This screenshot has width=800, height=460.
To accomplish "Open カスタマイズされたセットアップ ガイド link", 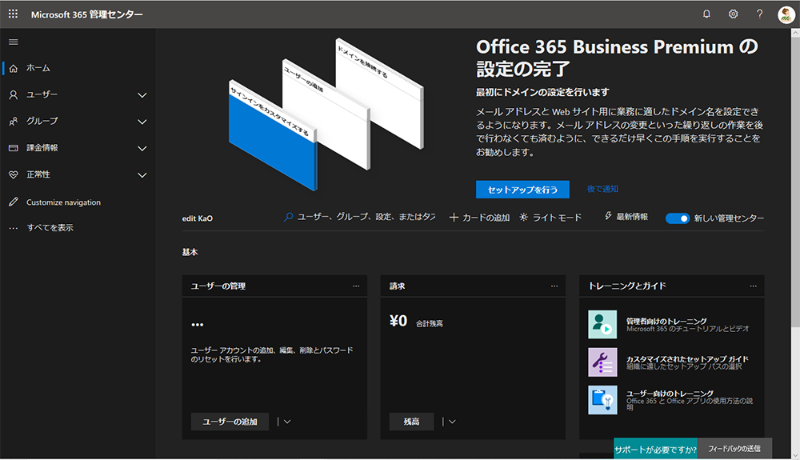I will [x=687, y=359].
